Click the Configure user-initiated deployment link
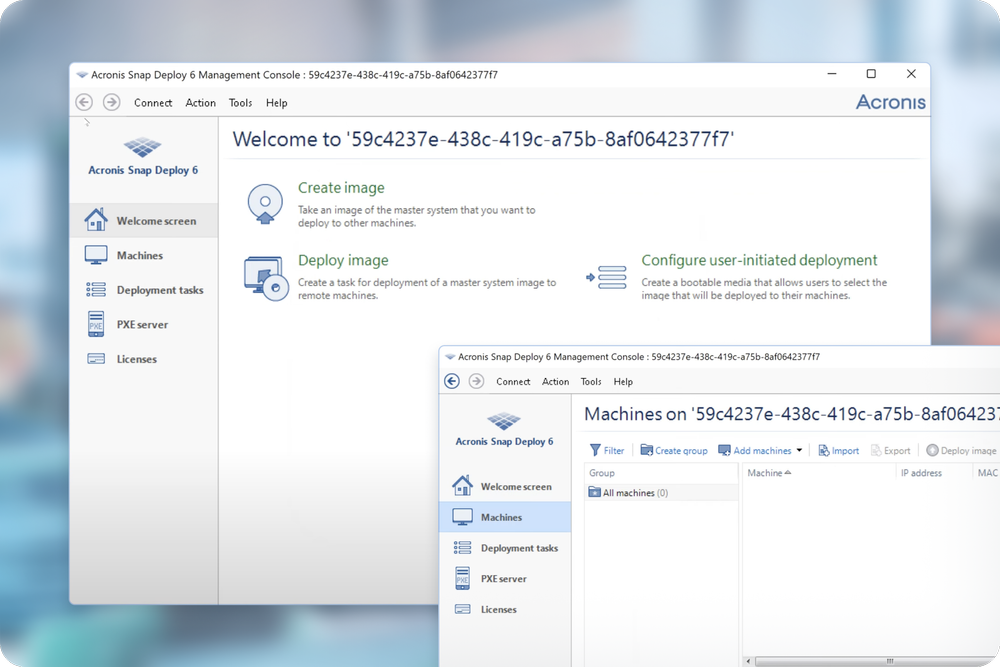Screen dimensions: 1000x667 759,260
